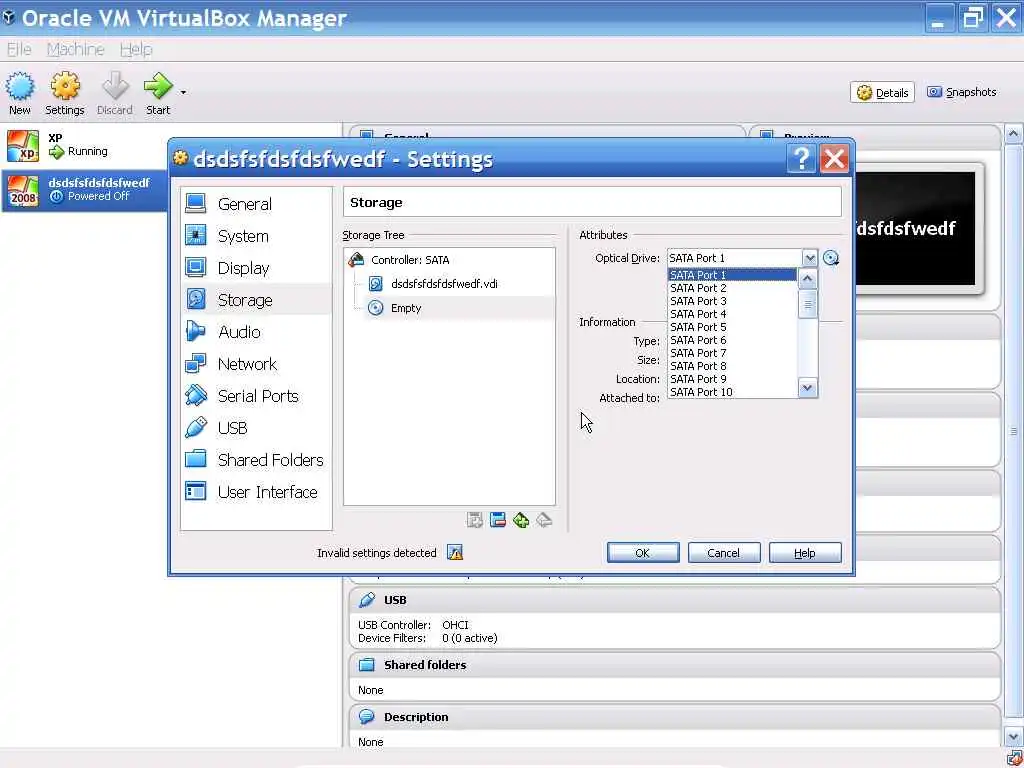Choose SATA Port 4 in list
Image resolution: width=1024 pixels, height=768 pixels.
tap(732, 314)
